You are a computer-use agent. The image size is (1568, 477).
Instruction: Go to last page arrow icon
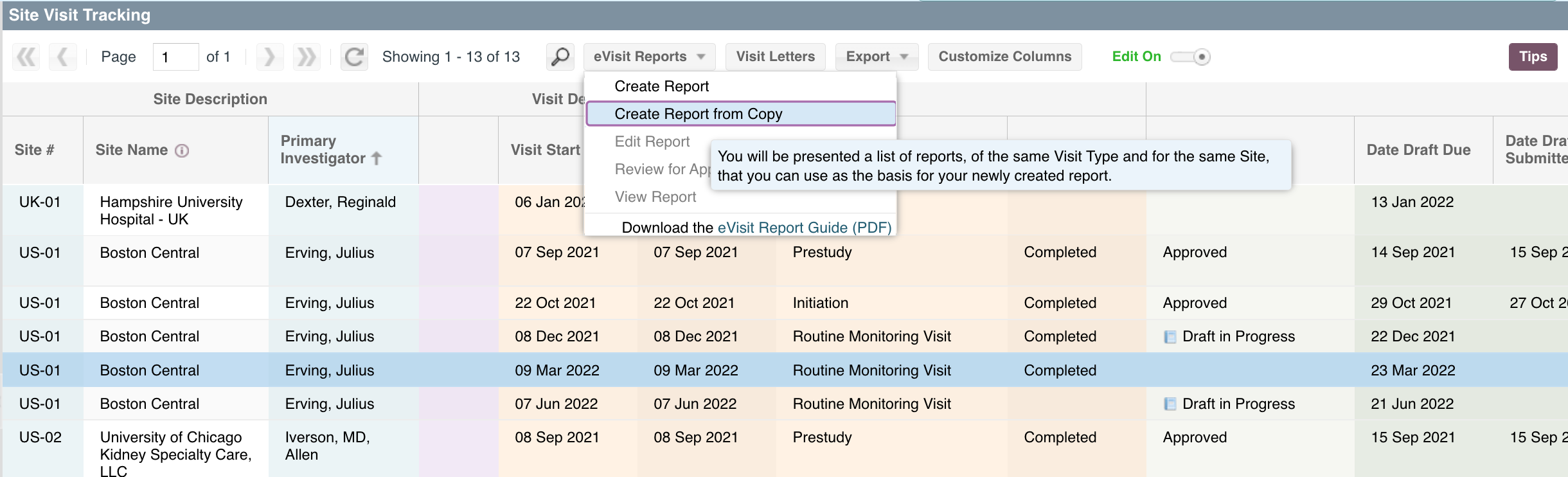(x=307, y=57)
